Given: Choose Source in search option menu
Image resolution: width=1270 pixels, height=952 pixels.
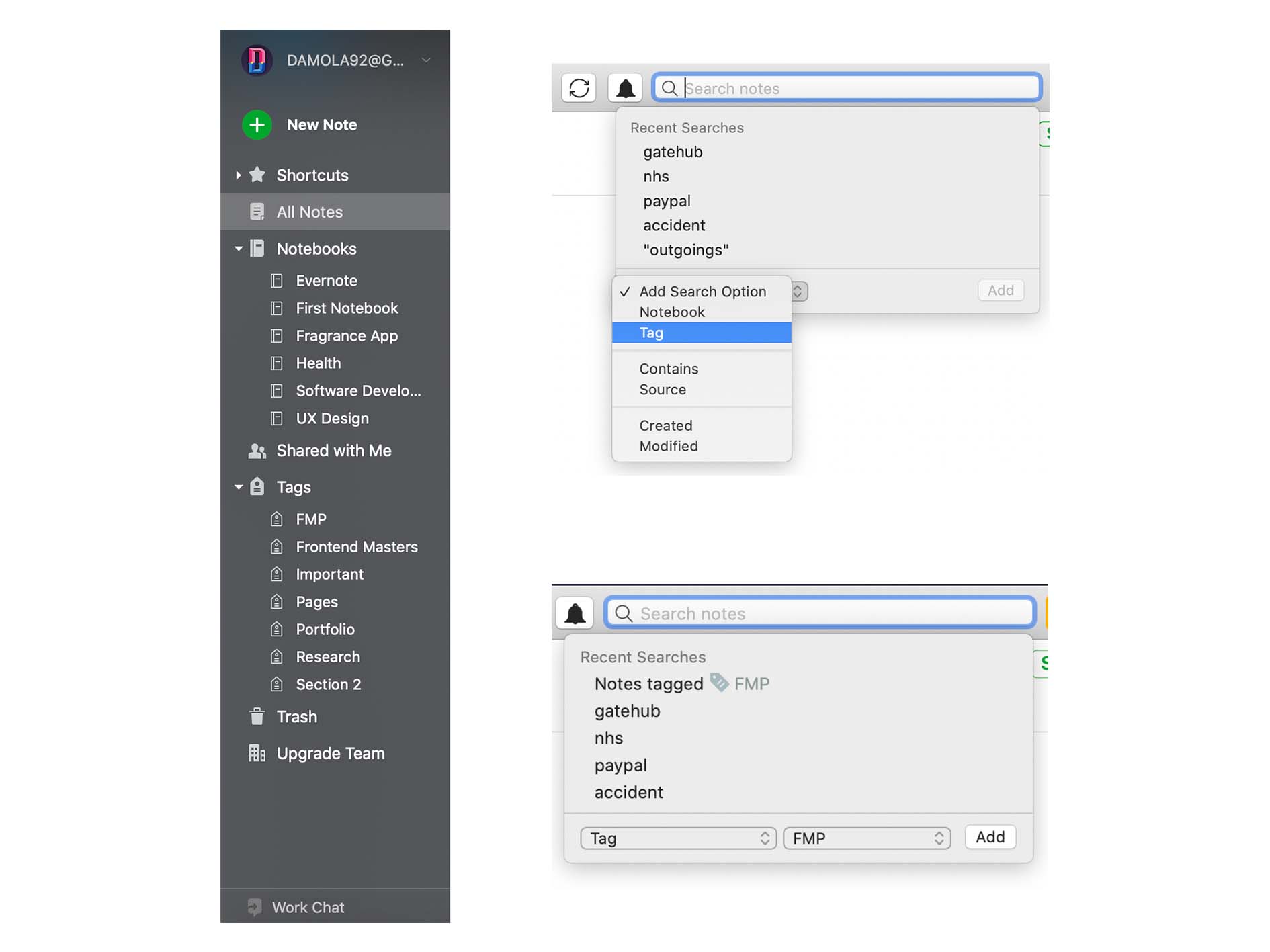Looking at the screenshot, I should pos(702,390).
